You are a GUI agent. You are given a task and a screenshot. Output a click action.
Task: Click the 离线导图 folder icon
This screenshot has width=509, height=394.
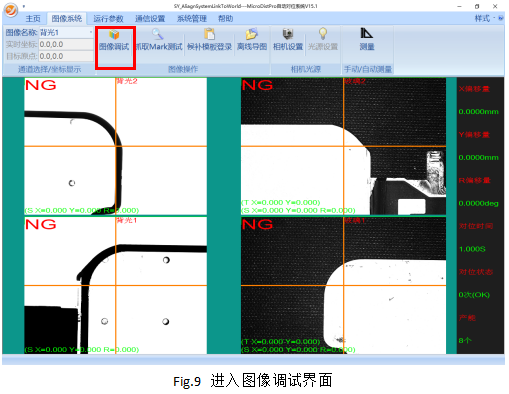tap(251, 34)
